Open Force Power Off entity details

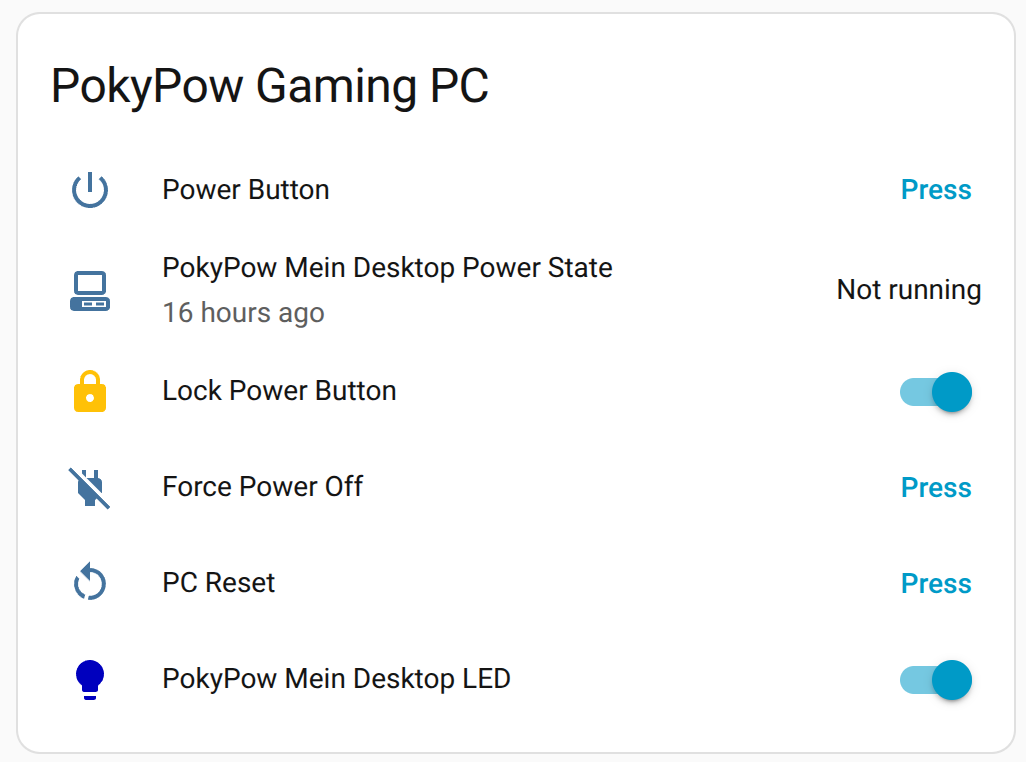point(262,487)
